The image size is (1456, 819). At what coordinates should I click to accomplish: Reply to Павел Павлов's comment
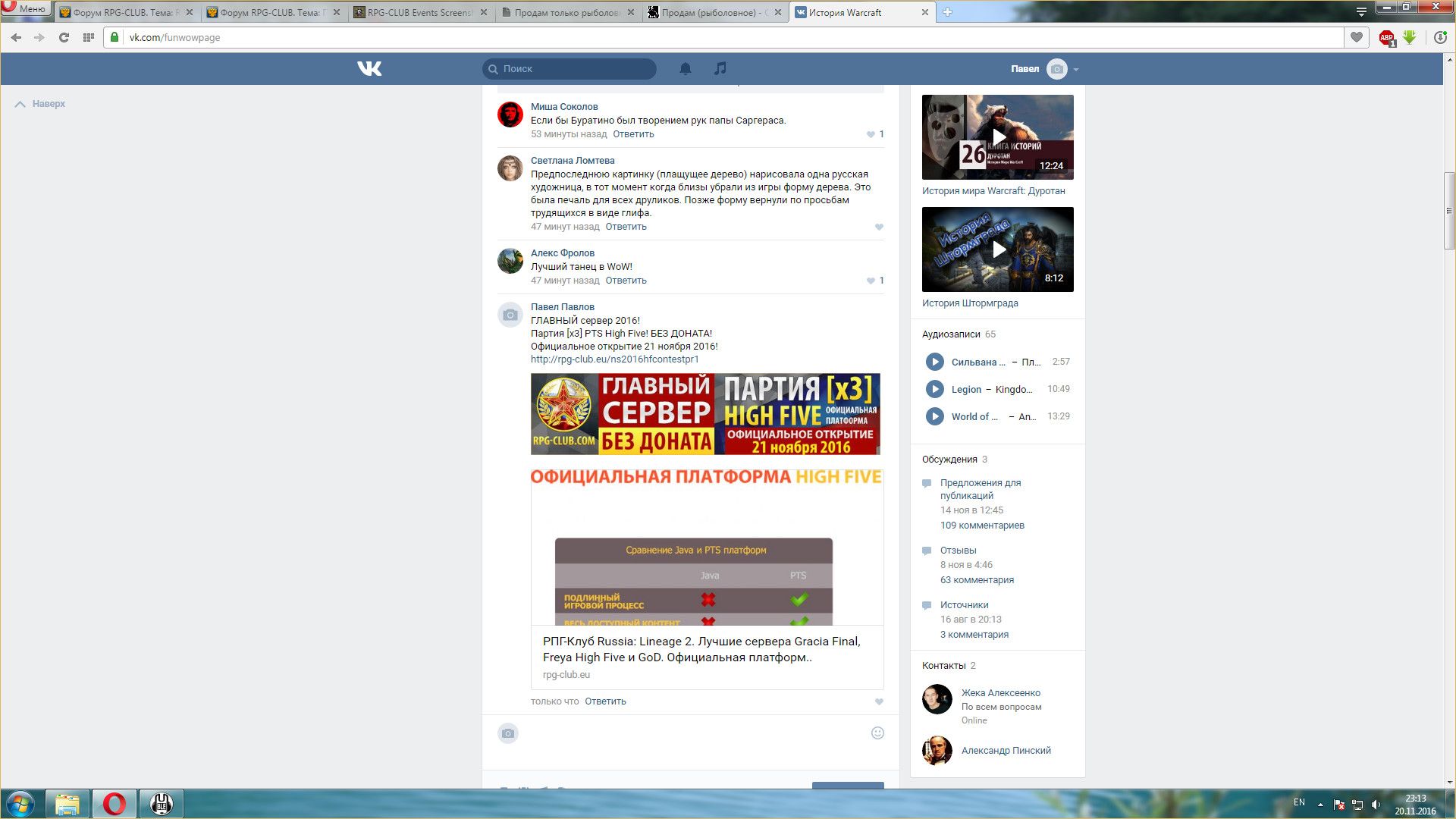(x=605, y=701)
